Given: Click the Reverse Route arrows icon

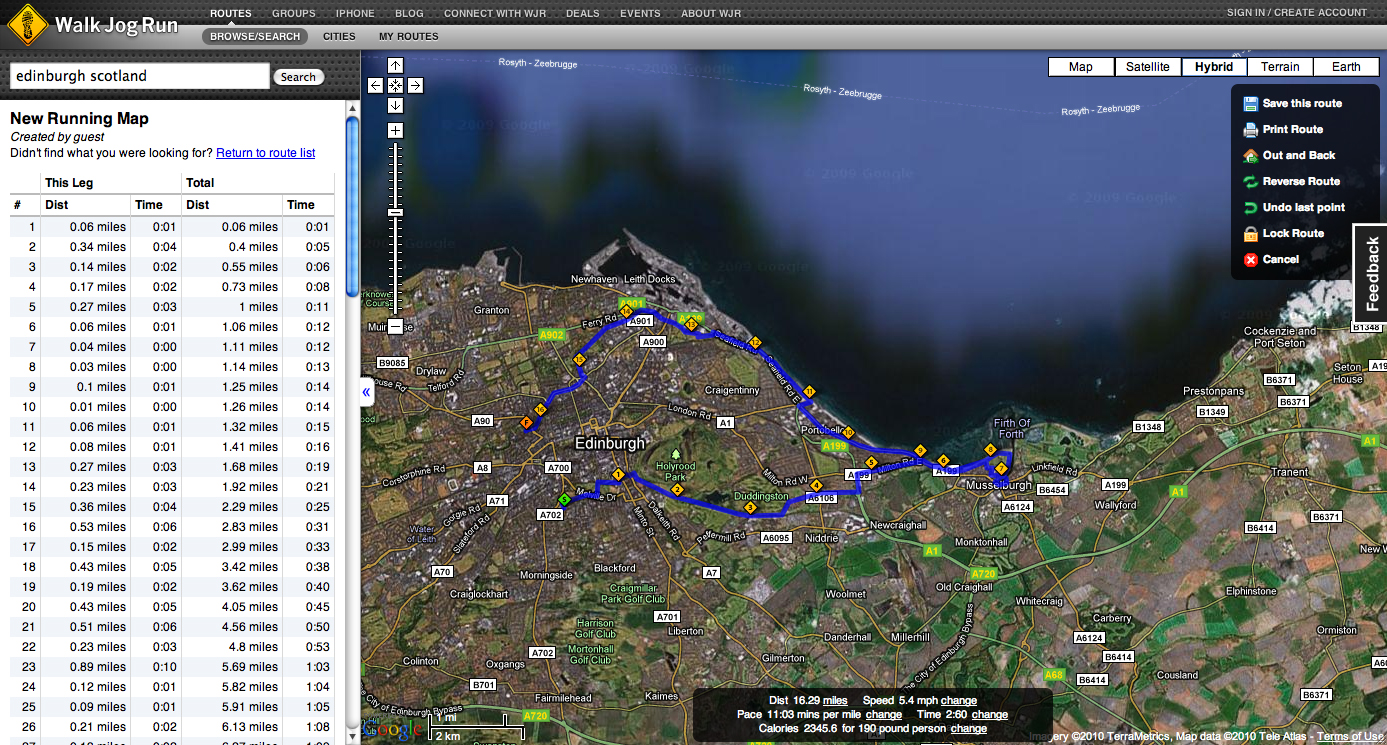Looking at the screenshot, I should point(1250,182).
